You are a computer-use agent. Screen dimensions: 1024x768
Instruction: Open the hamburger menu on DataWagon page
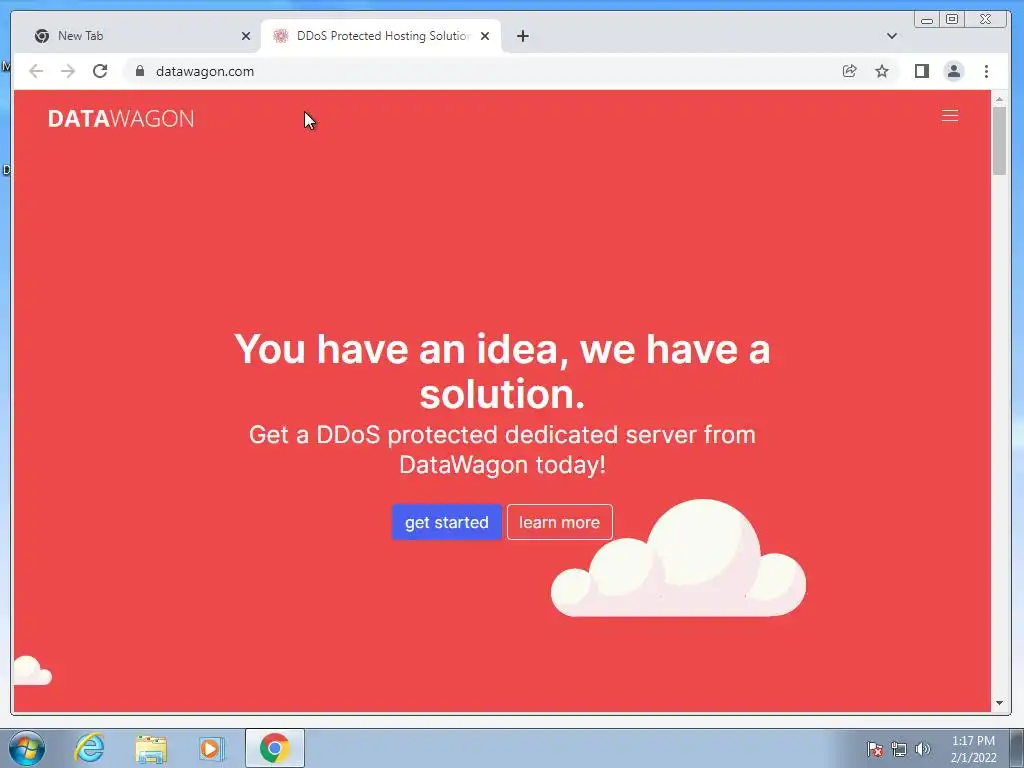tap(950, 116)
